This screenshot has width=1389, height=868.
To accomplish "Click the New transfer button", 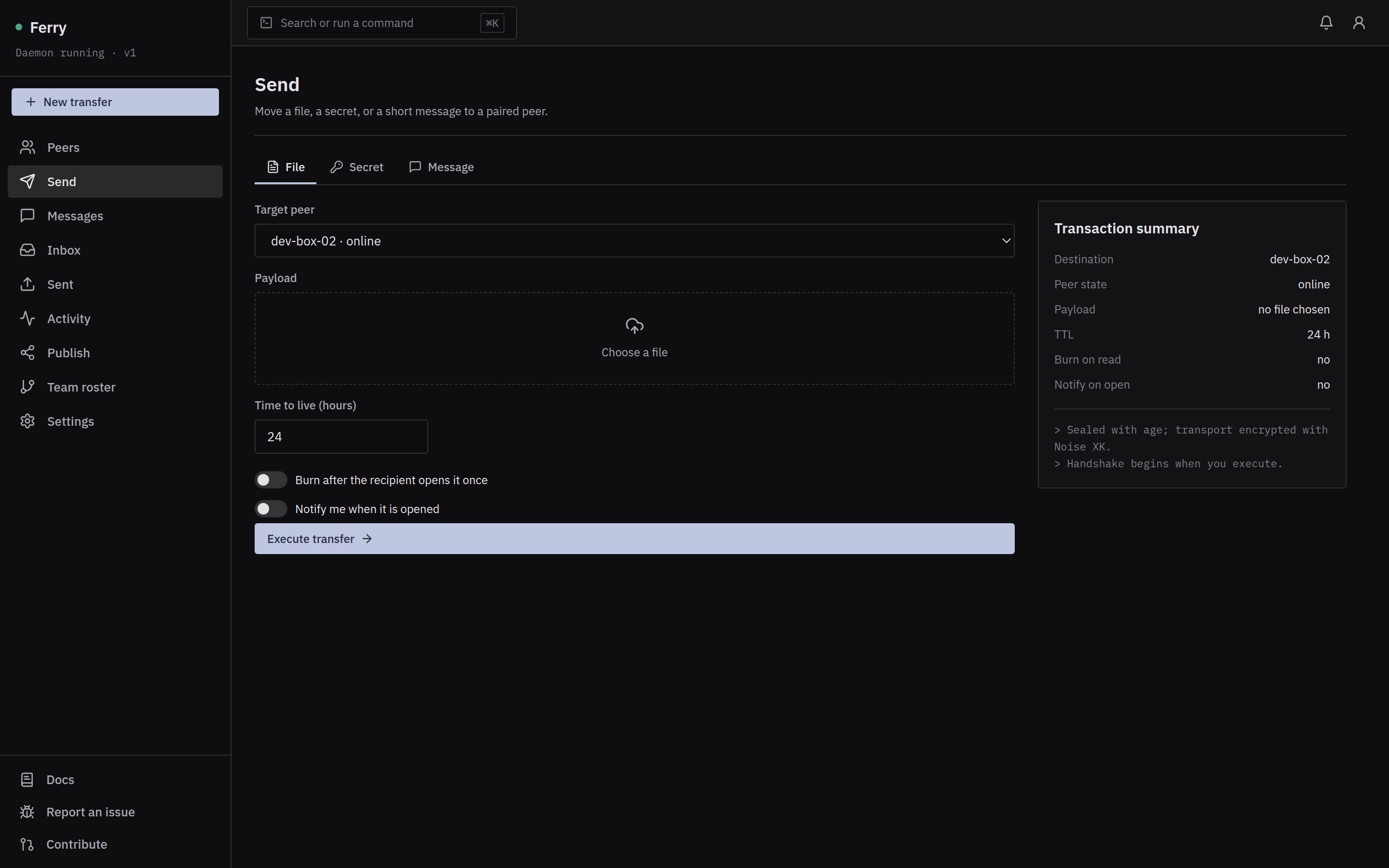I will tap(115, 102).
